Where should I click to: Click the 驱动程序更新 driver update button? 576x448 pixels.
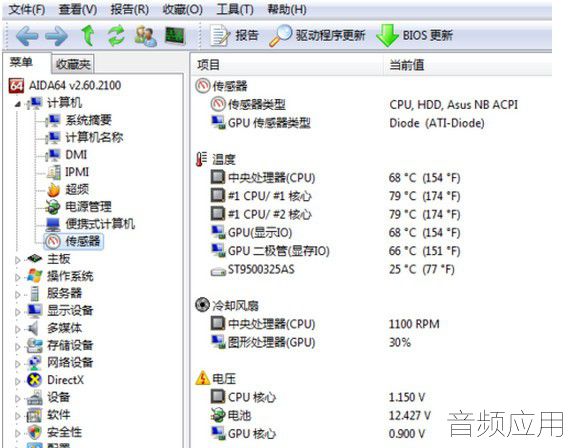317,36
